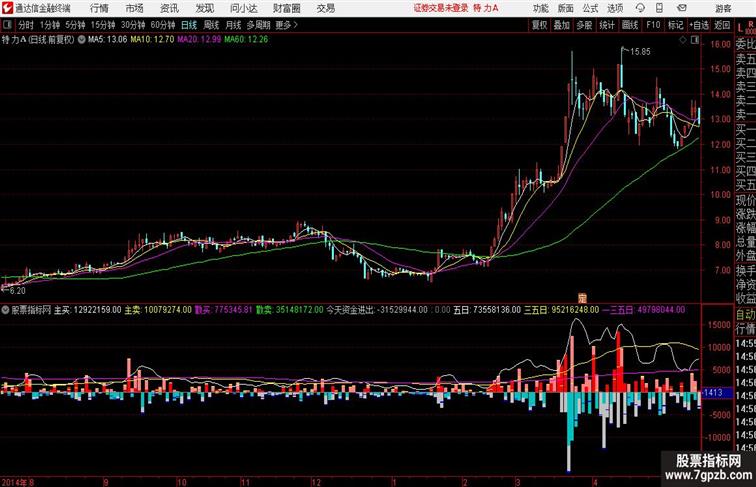Click the 主买: 12922159.00 value

tap(88, 310)
